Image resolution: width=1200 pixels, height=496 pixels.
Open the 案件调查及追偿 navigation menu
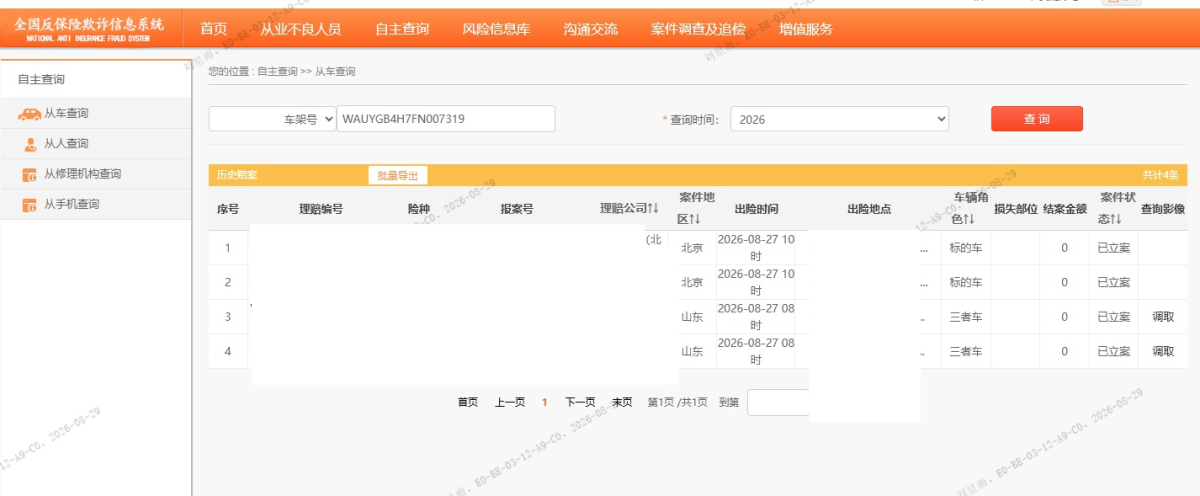pos(698,29)
